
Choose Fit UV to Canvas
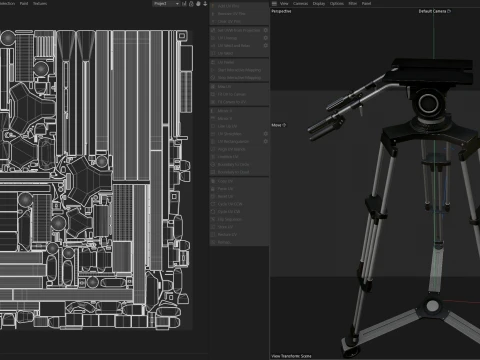(x=239, y=94)
